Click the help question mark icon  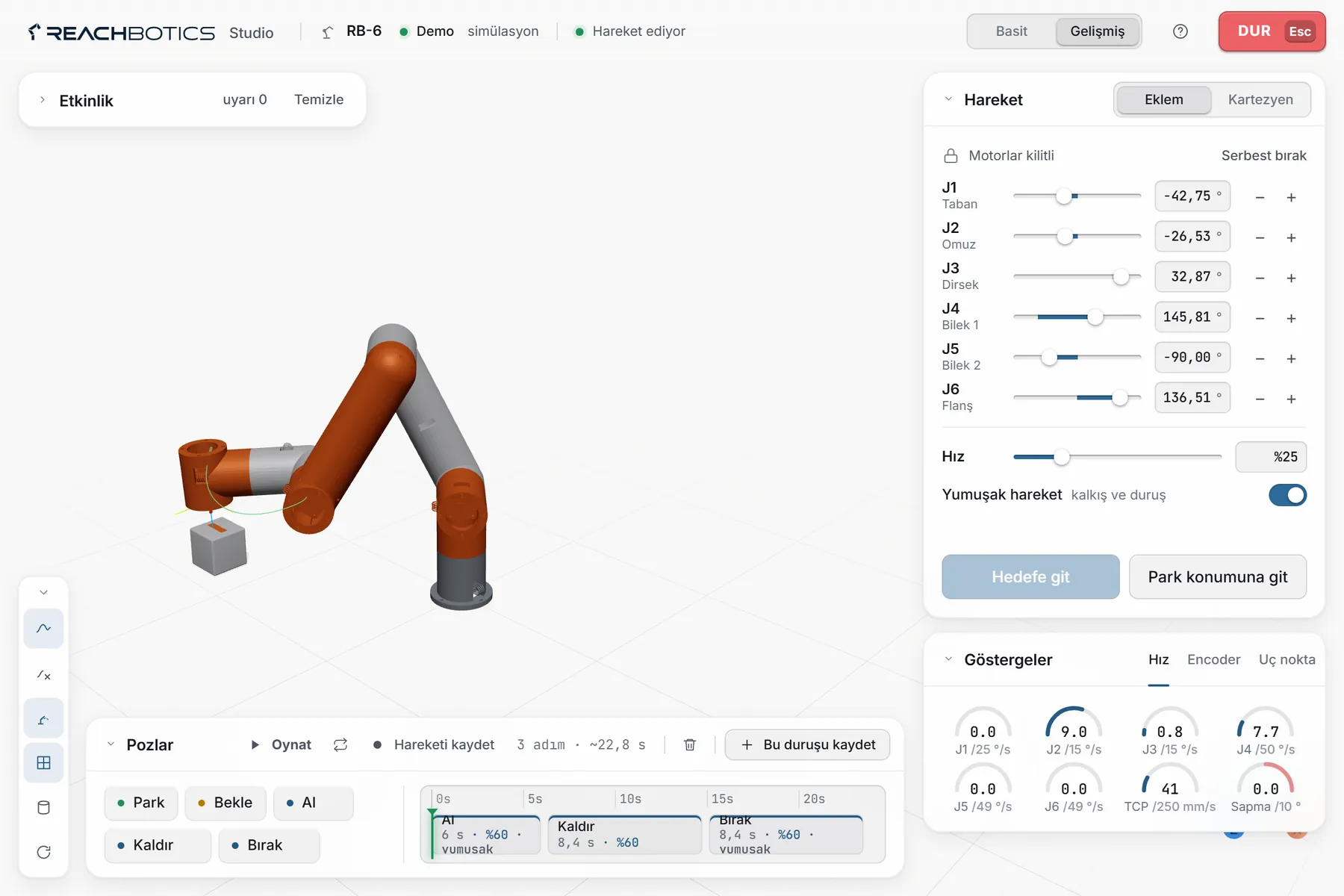coord(1180,31)
